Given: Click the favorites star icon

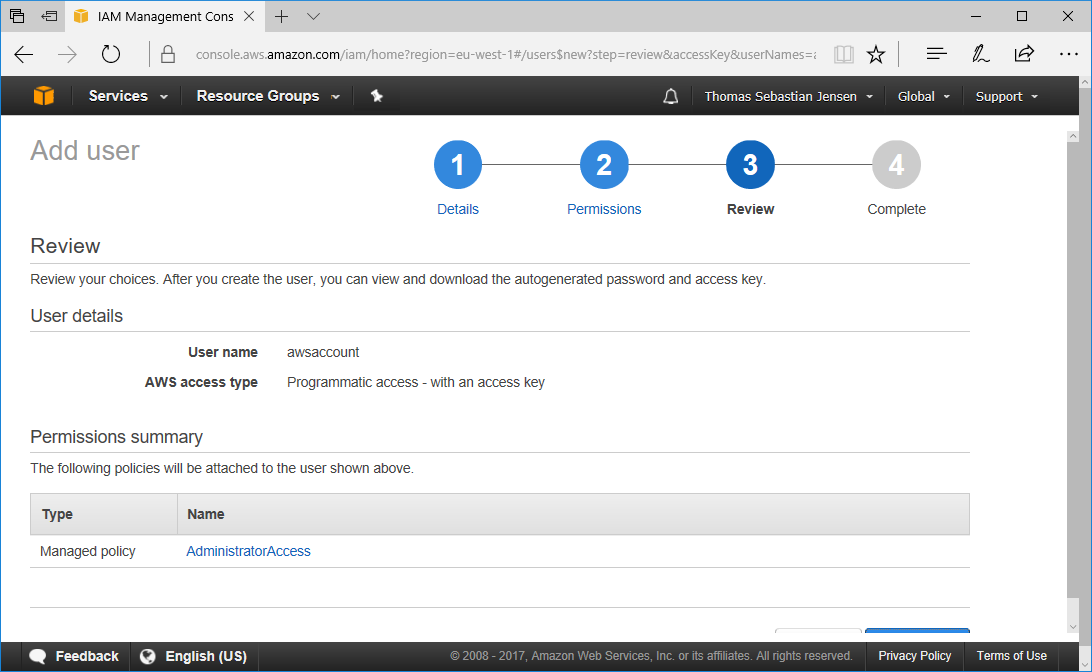Looking at the screenshot, I should click(x=876, y=55).
